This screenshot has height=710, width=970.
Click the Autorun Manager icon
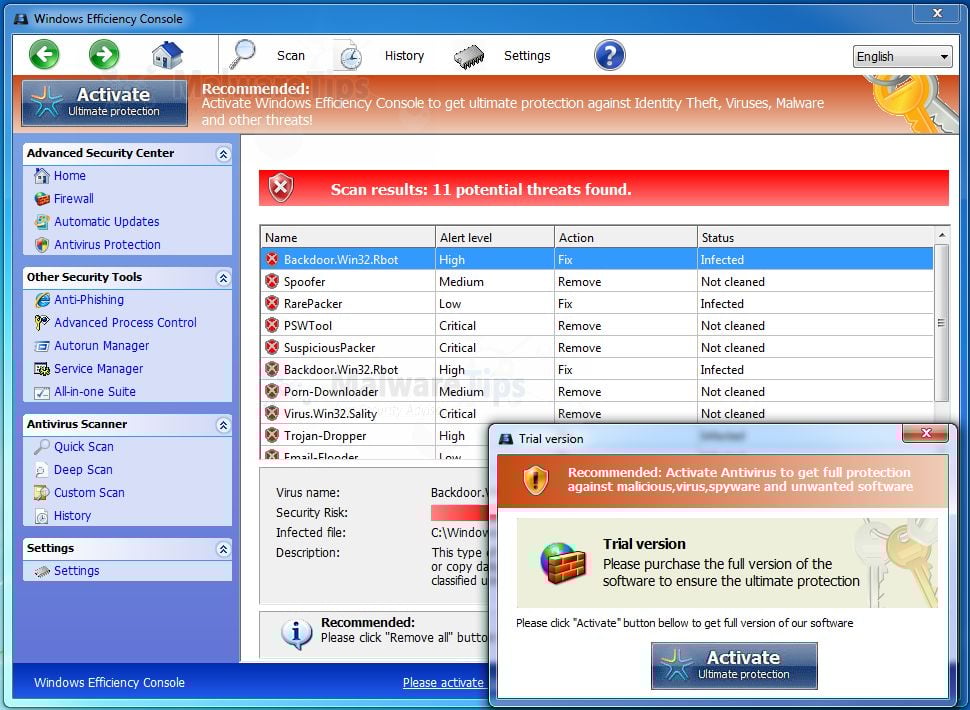pos(41,346)
